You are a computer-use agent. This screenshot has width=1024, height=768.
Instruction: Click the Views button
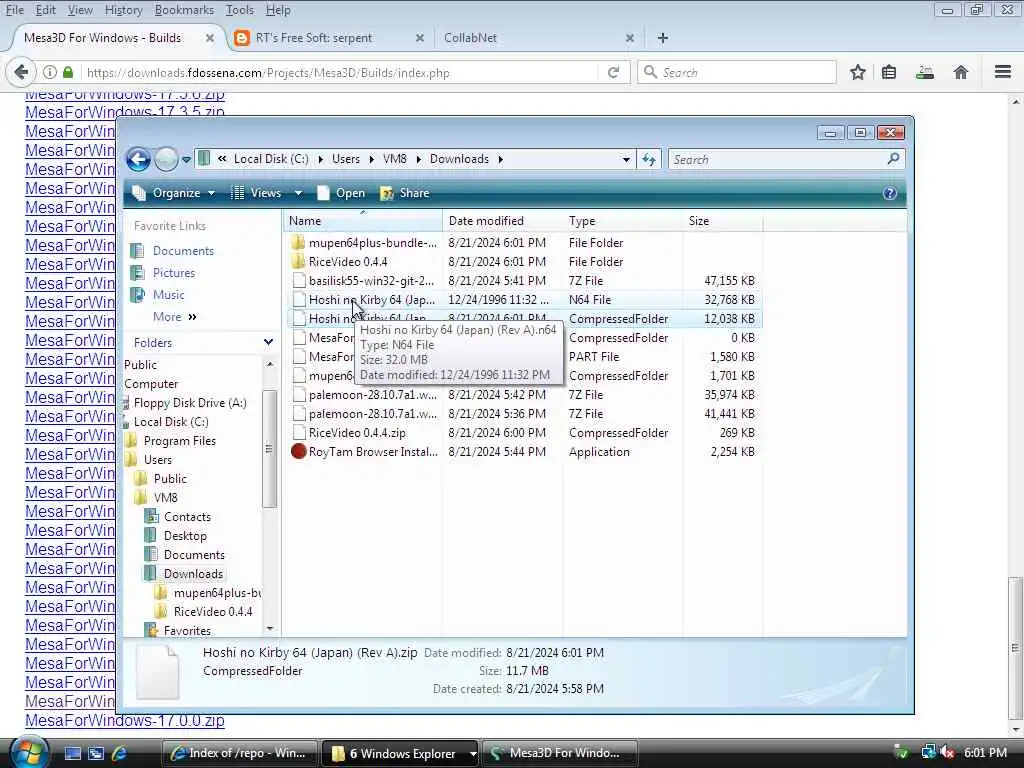(257, 193)
